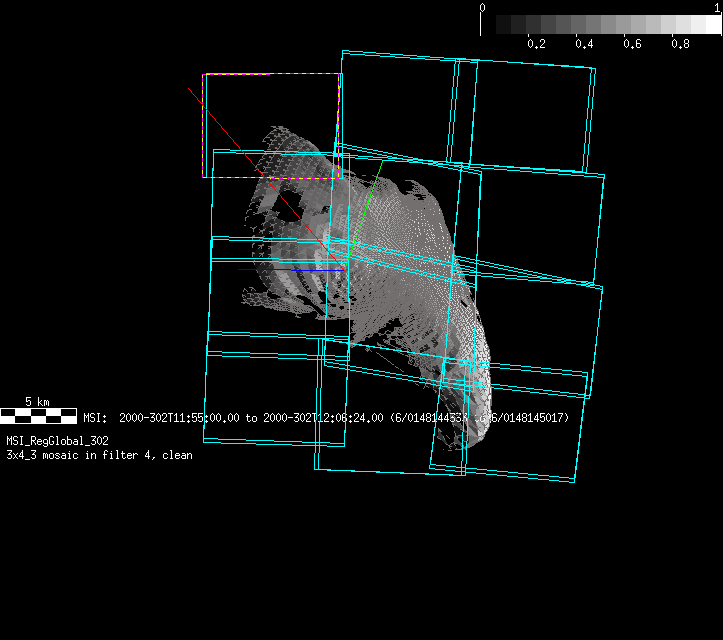Click the blue axis line
The image size is (723, 640).
tap(317, 270)
